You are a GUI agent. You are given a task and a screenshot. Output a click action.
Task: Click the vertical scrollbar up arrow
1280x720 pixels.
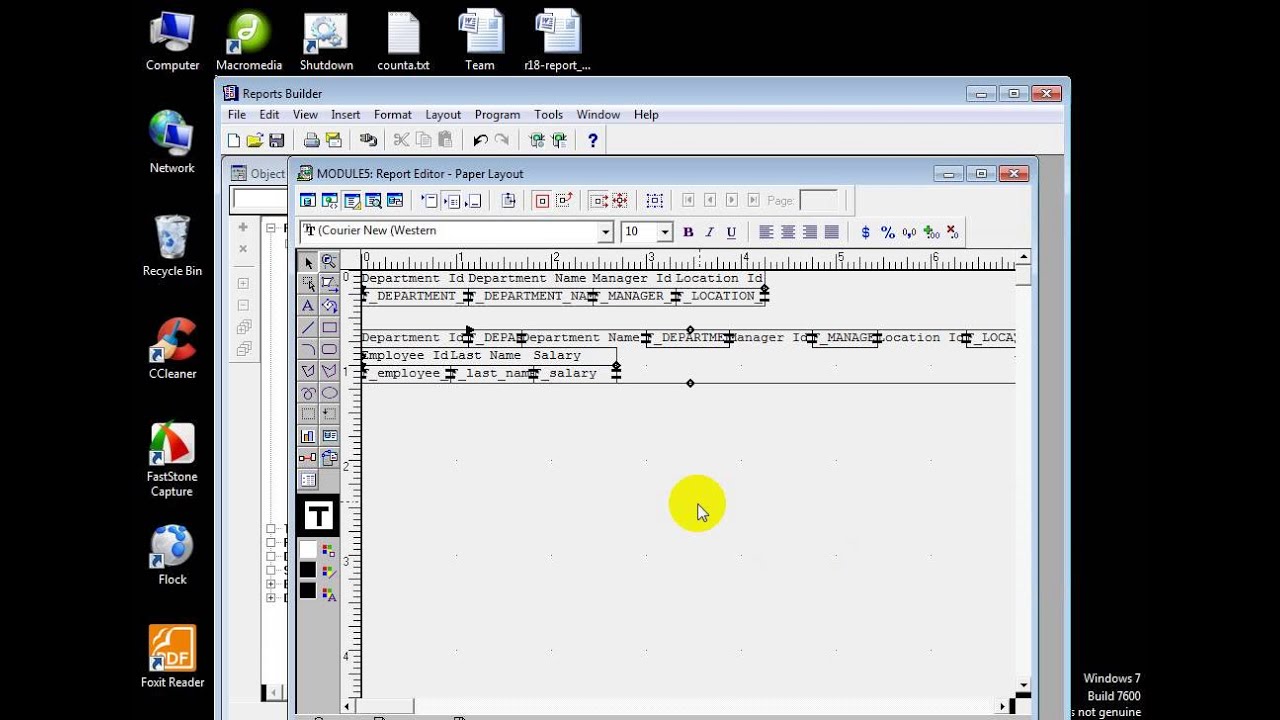[1023, 259]
